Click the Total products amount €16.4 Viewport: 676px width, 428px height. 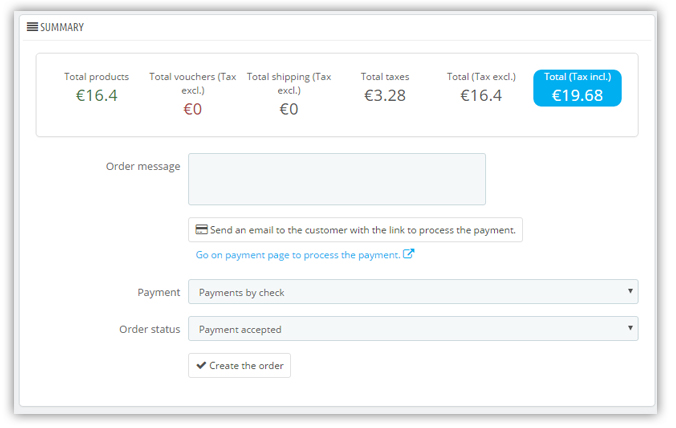coord(97,96)
